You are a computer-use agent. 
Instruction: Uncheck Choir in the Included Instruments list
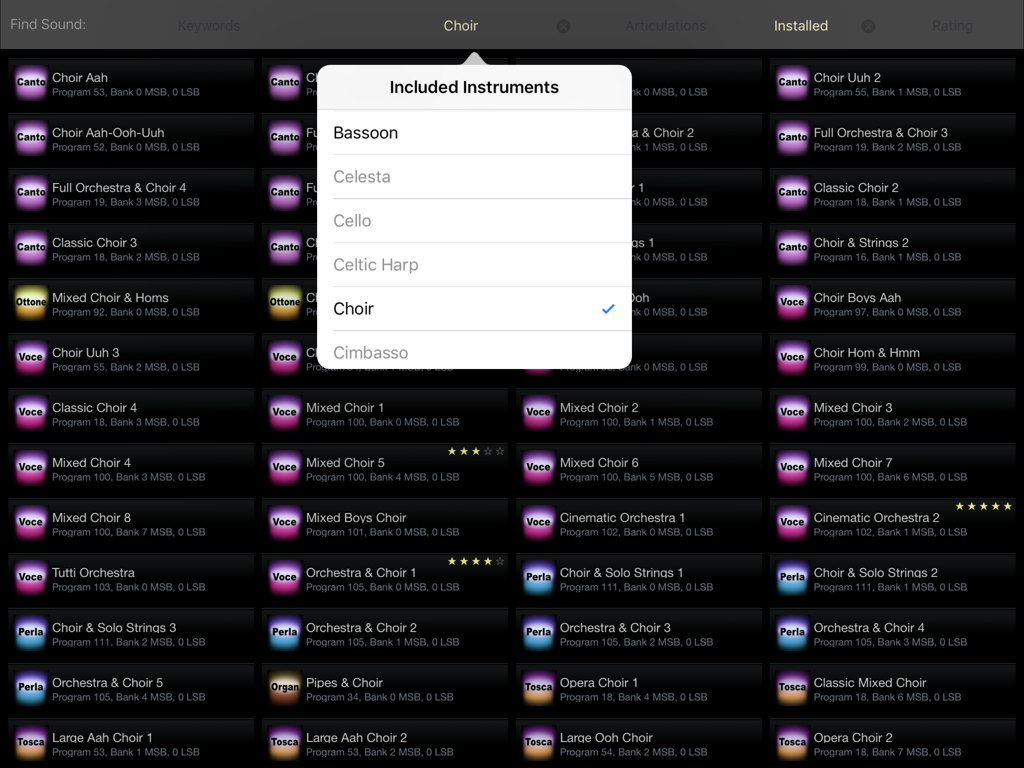tap(474, 309)
